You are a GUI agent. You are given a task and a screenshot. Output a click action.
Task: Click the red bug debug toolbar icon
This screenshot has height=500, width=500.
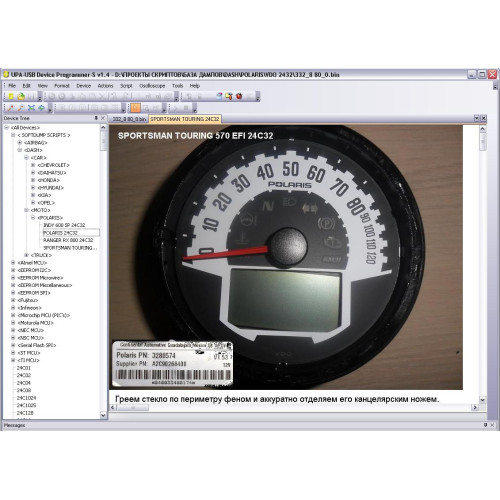(239, 96)
